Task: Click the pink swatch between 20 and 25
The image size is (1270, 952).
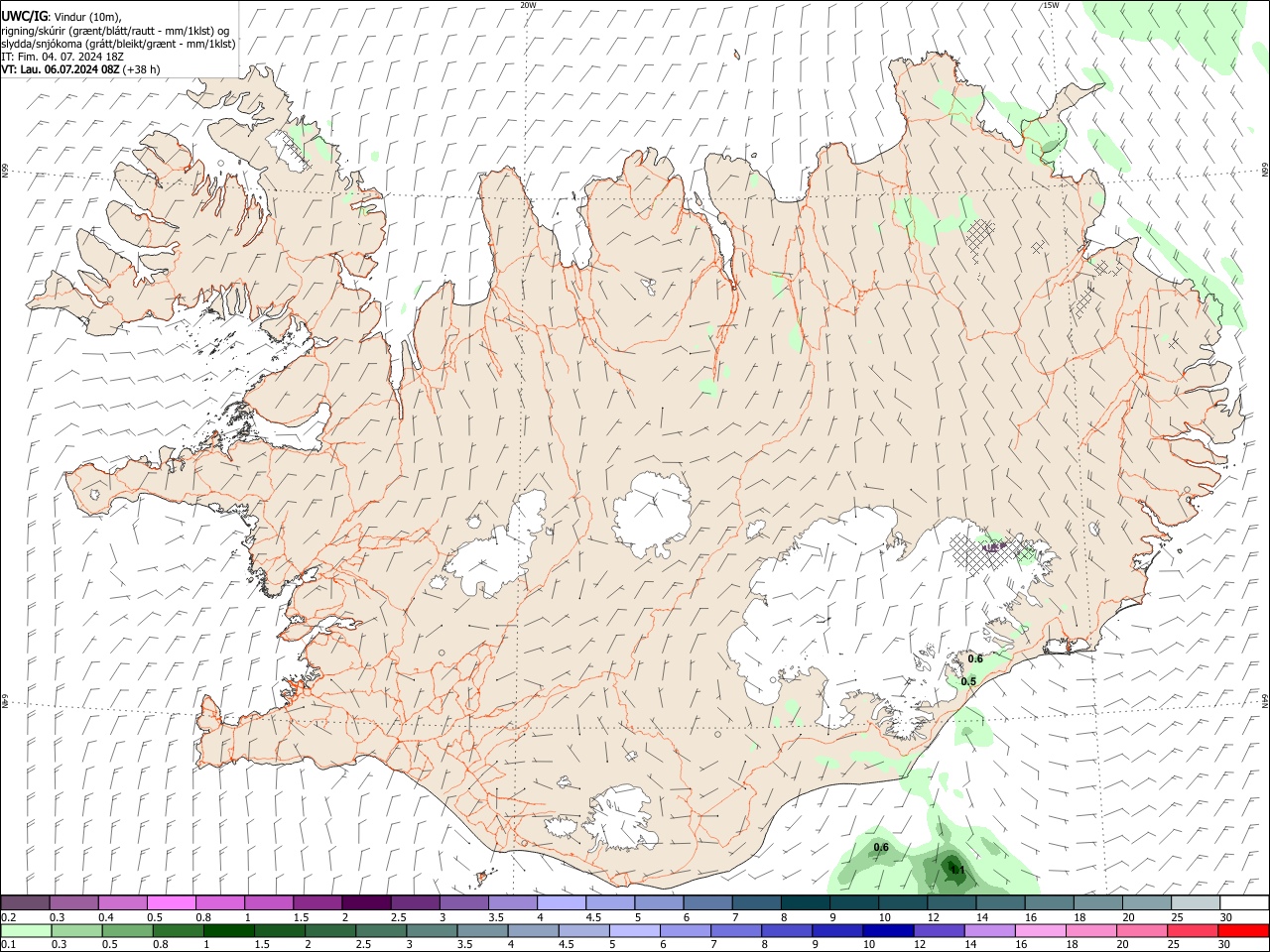Action: [1142, 931]
